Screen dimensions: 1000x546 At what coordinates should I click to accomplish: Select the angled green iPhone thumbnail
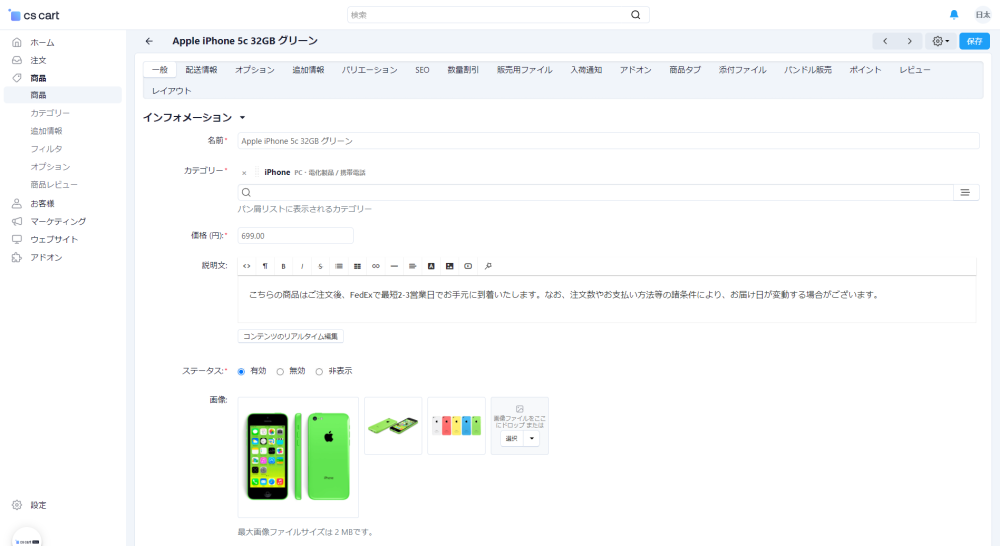tap(393, 425)
